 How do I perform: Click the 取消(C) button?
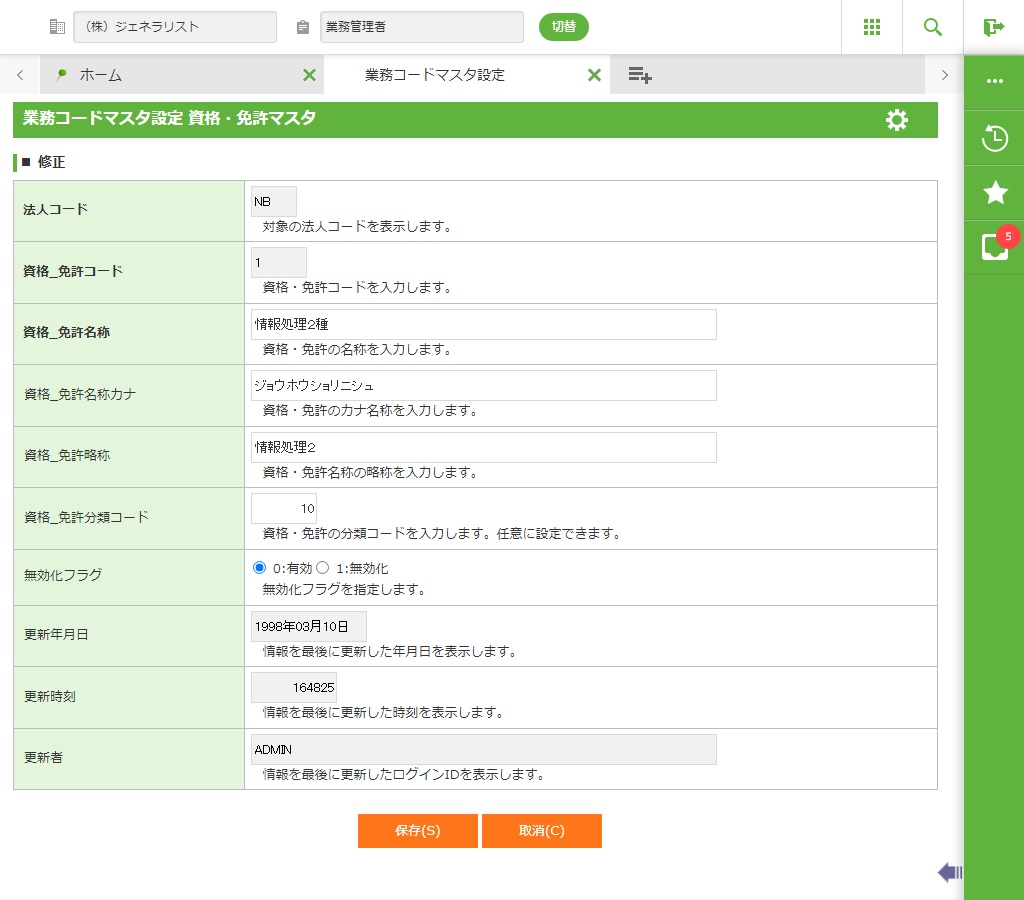[x=541, y=831]
